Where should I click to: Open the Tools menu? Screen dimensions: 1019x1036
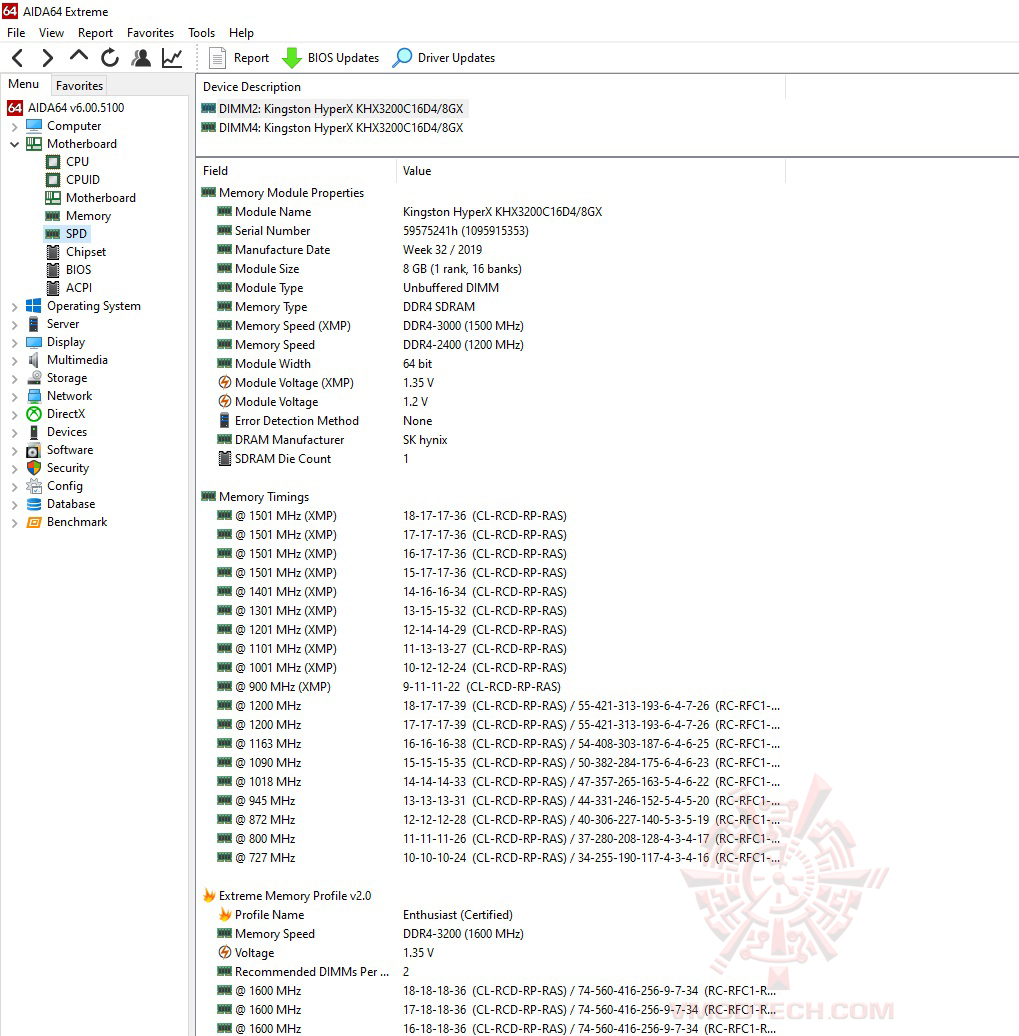(x=201, y=33)
